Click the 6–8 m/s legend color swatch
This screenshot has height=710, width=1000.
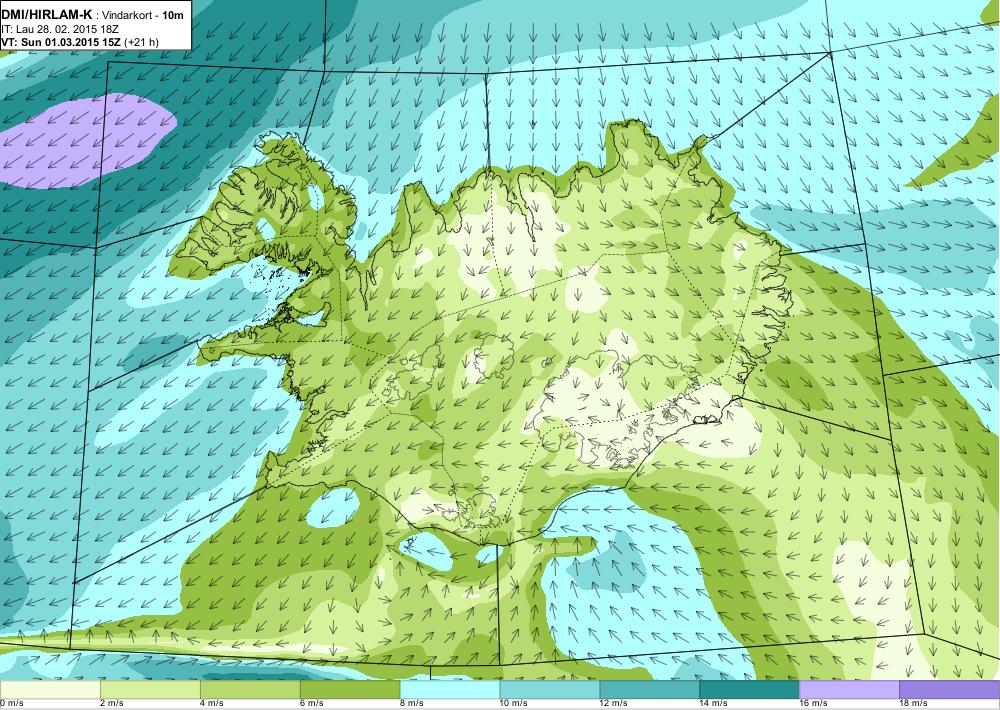(350, 690)
